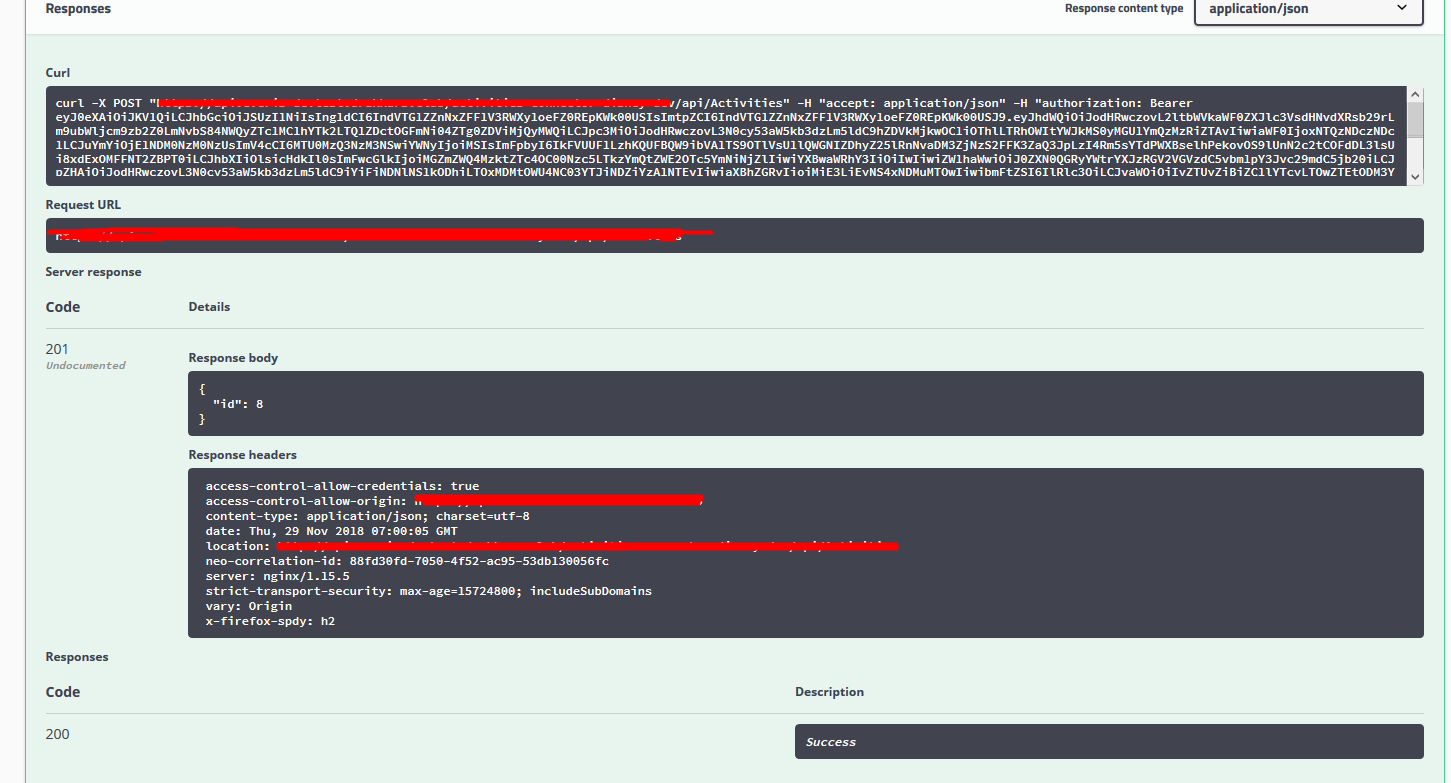Click the scrollbar up arrow on the Curl box
This screenshot has height=783, width=1451.
click(1414, 93)
